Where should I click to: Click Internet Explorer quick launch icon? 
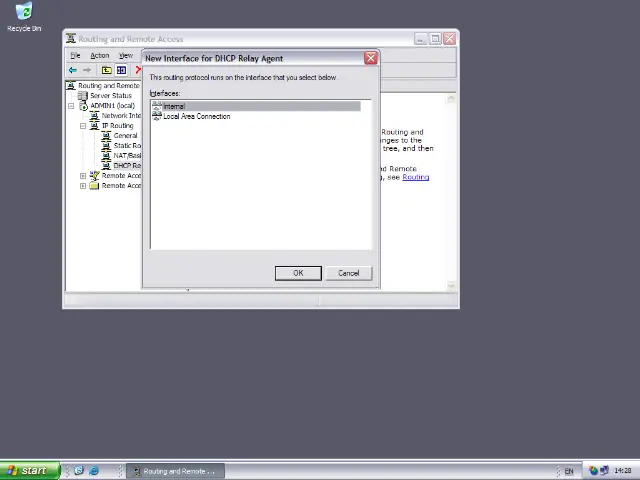pyautogui.click(x=94, y=471)
